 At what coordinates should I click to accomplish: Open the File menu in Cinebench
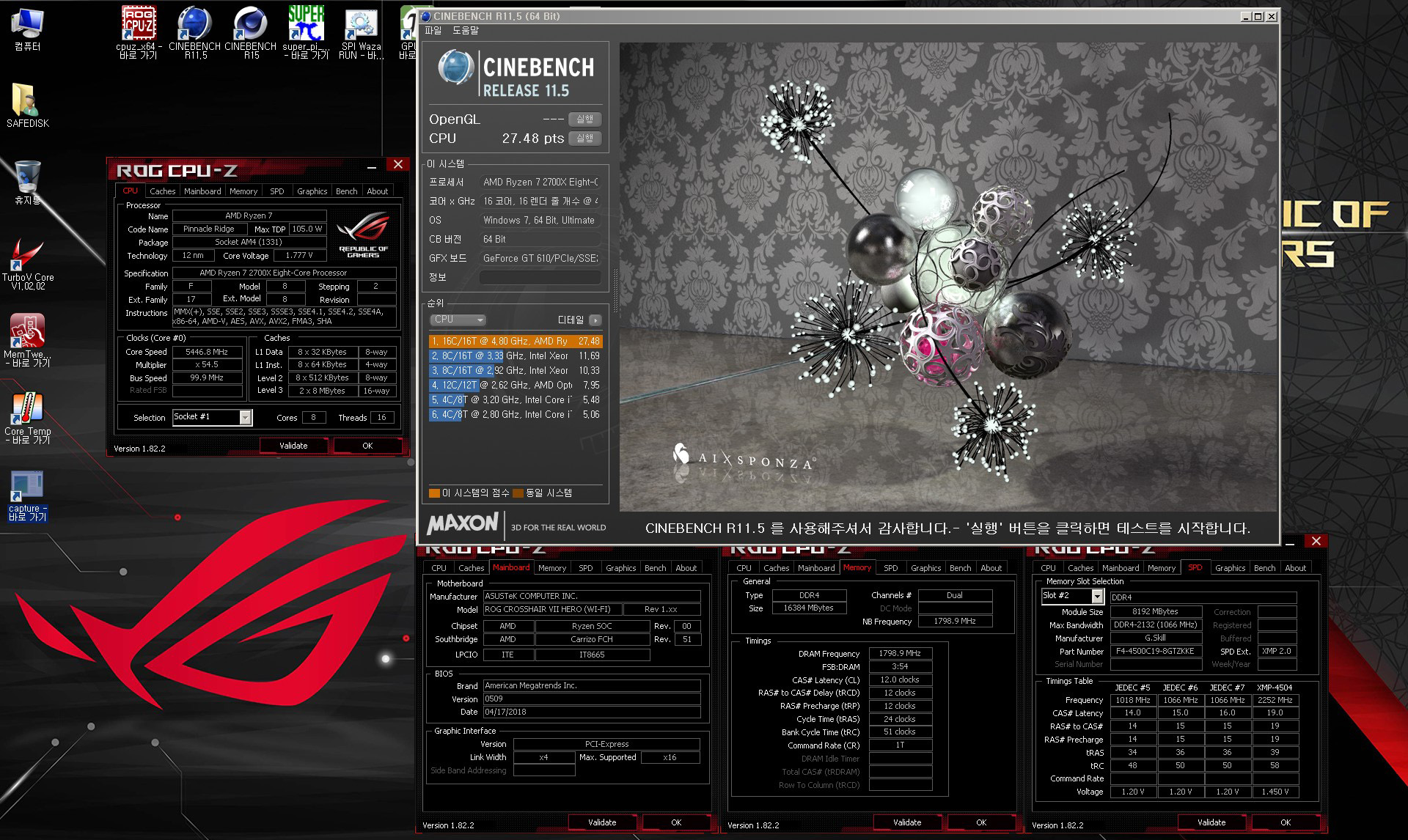(x=433, y=31)
